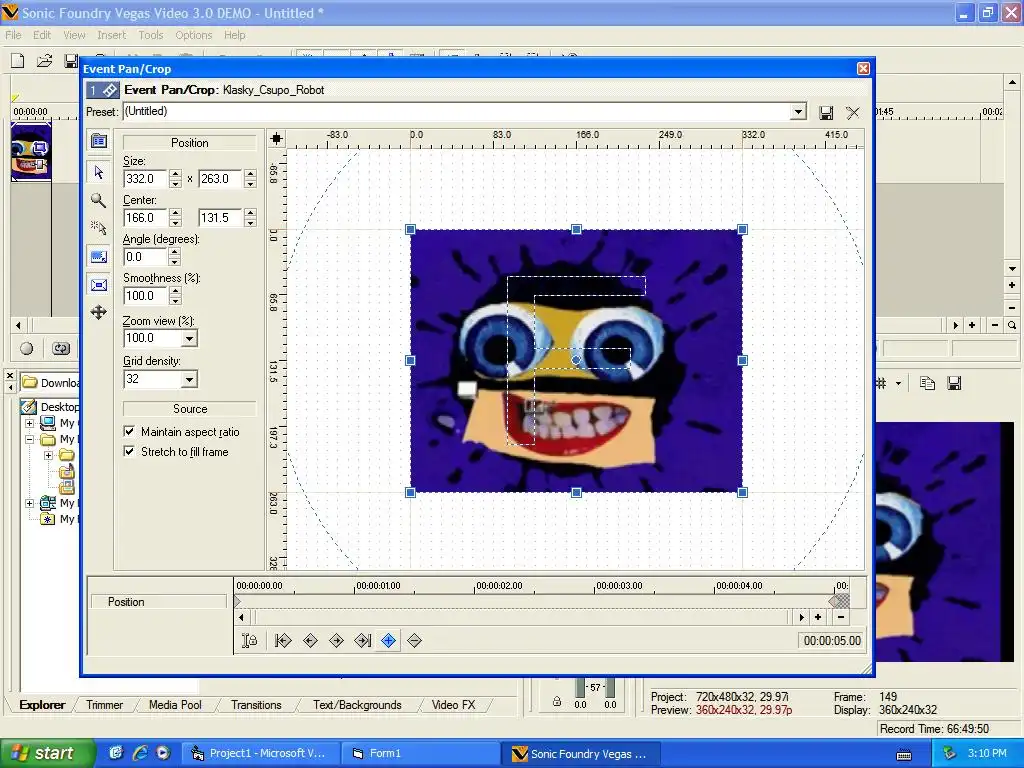The width and height of the screenshot is (1024, 768).
Task: Jump to the first keyframe
Action: (283, 641)
